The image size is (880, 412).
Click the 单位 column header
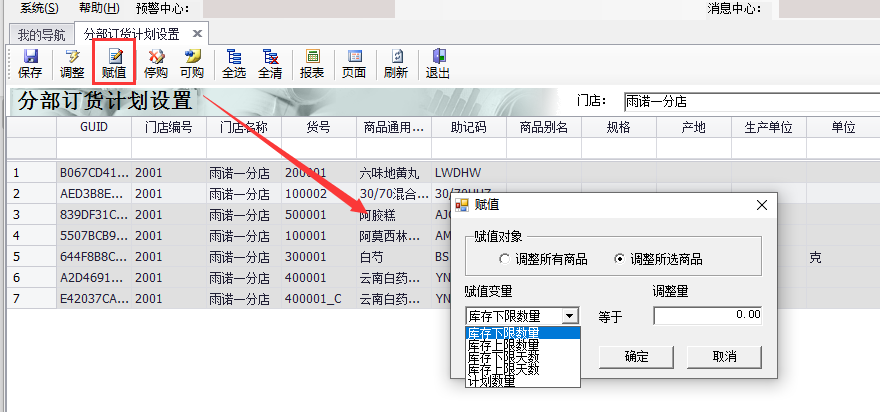[843, 127]
